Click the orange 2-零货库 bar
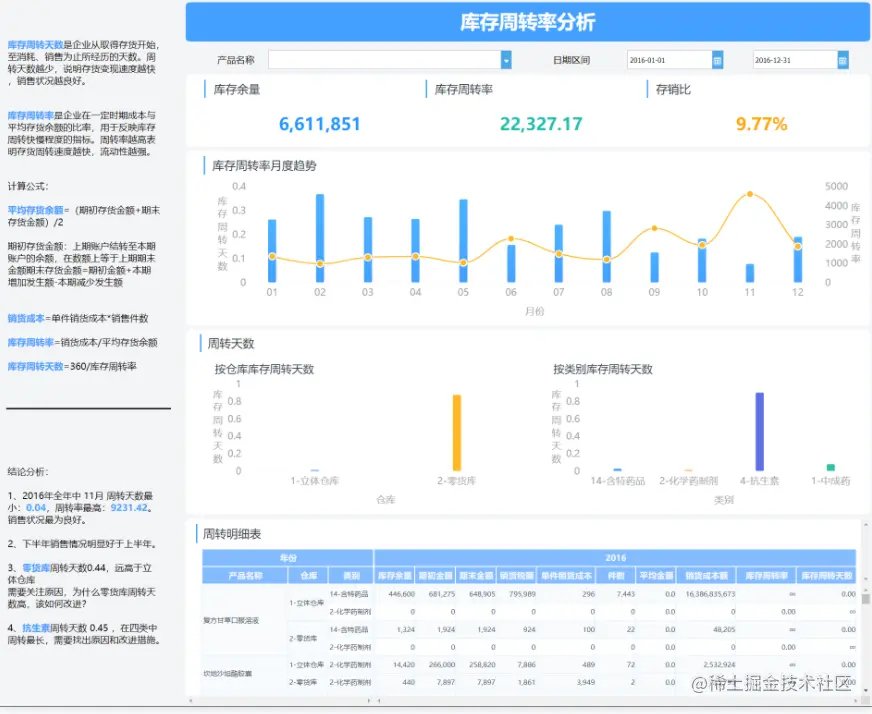Screen dimensions: 872x714 pyautogui.click(x=457, y=433)
